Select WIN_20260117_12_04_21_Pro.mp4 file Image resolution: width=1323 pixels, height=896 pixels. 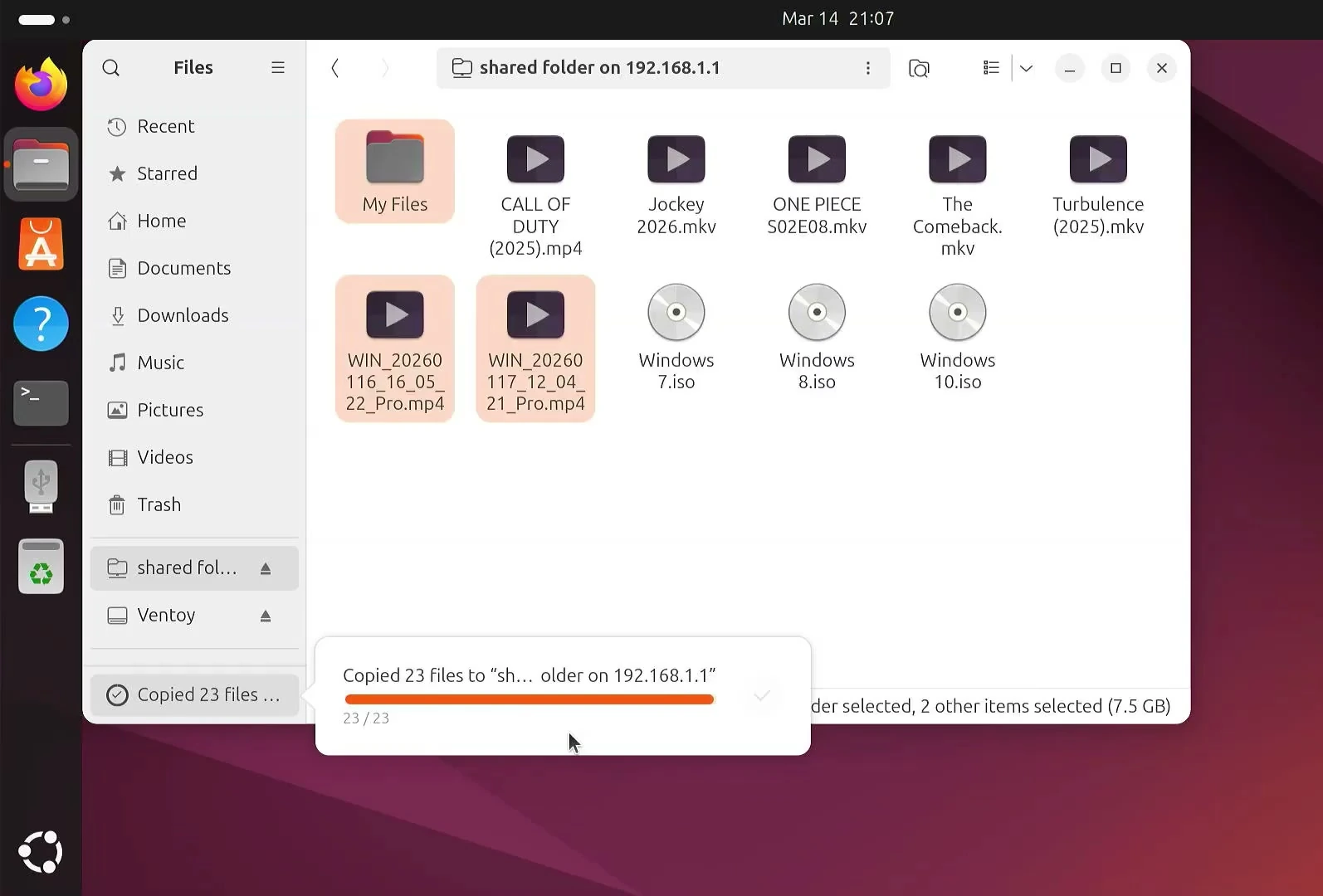535,348
